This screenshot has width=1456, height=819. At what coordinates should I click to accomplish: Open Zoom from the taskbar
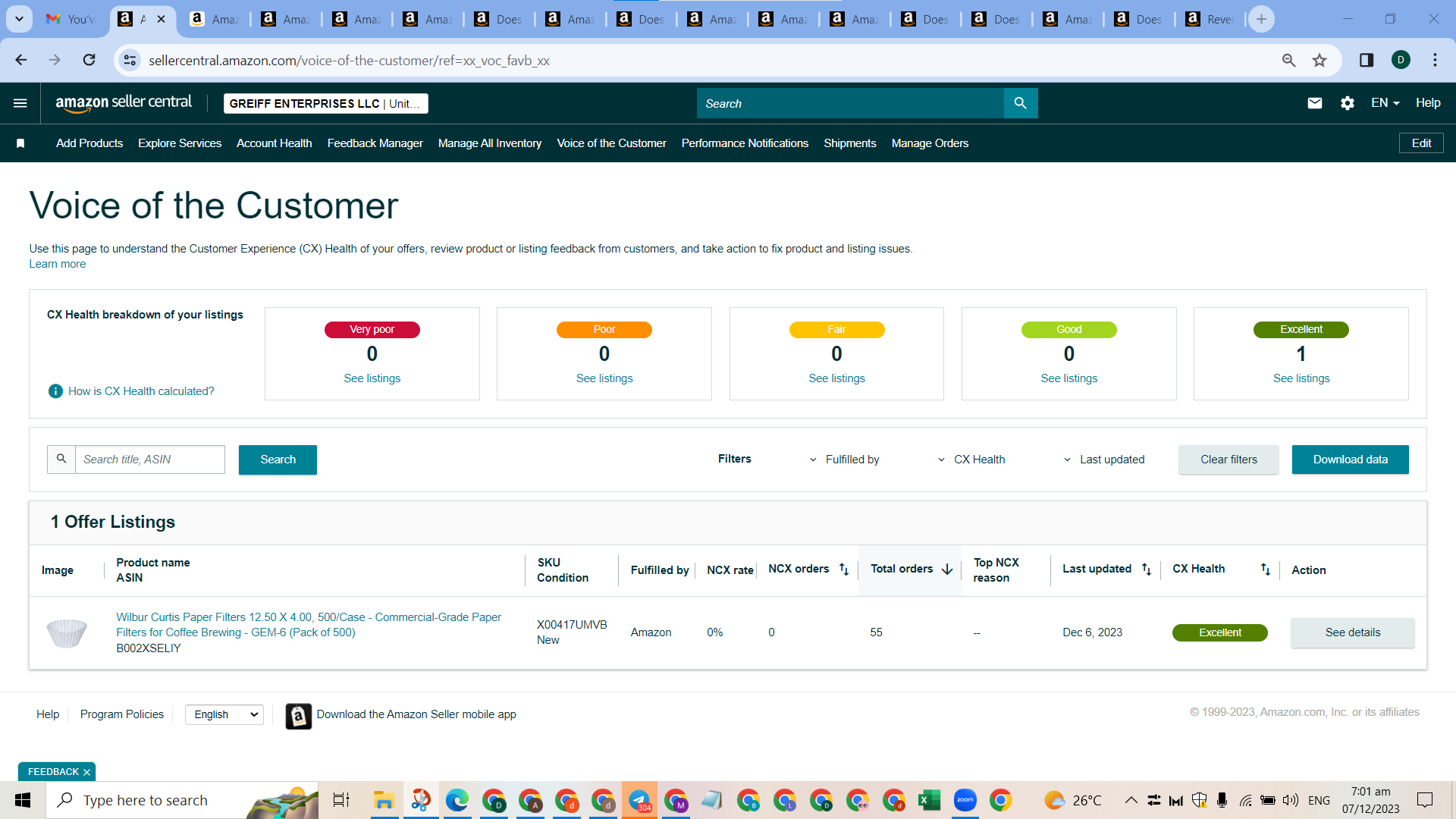coord(965,800)
